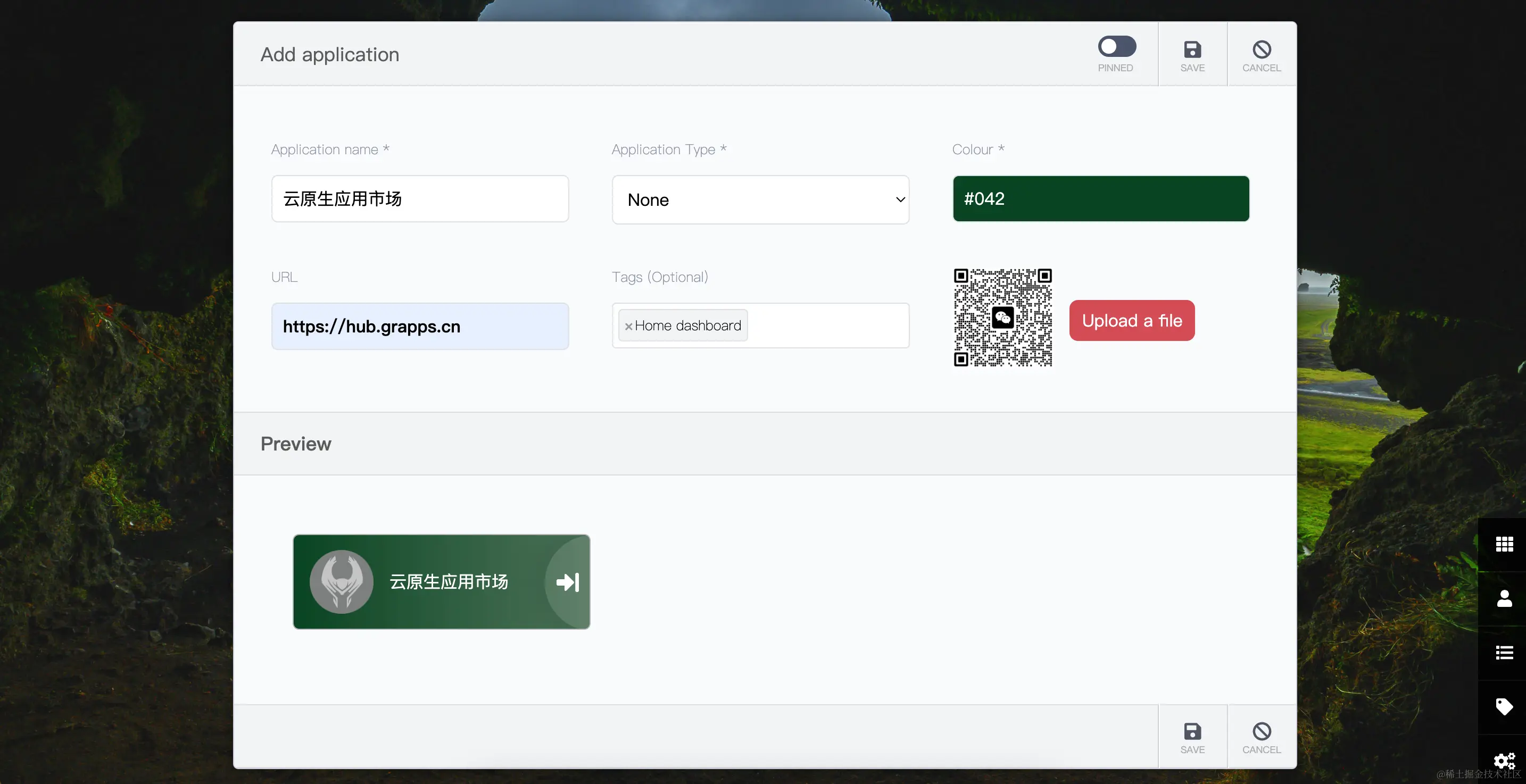Open the Colour picker field #042
The height and width of the screenshot is (784, 1526).
(1101, 198)
